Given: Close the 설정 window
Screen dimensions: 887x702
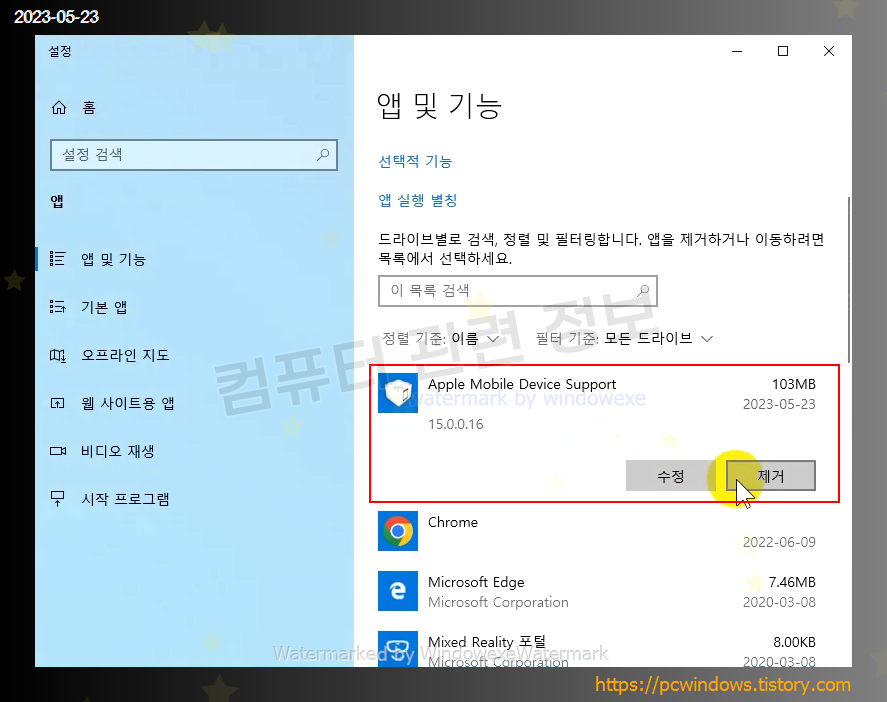Looking at the screenshot, I should tap(829, 51).
